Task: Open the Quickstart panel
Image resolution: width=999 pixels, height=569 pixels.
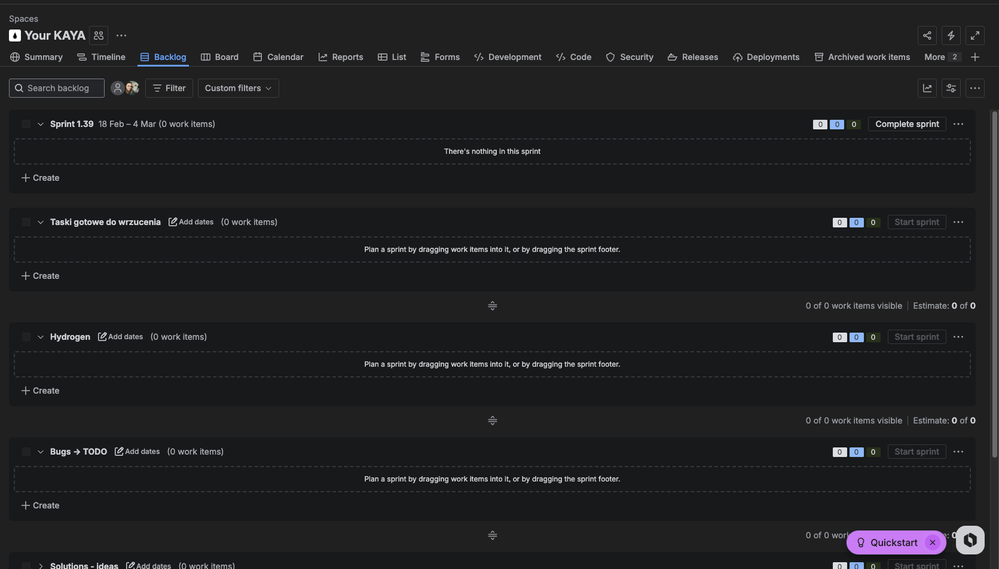Action: click(x=887, y=543)
